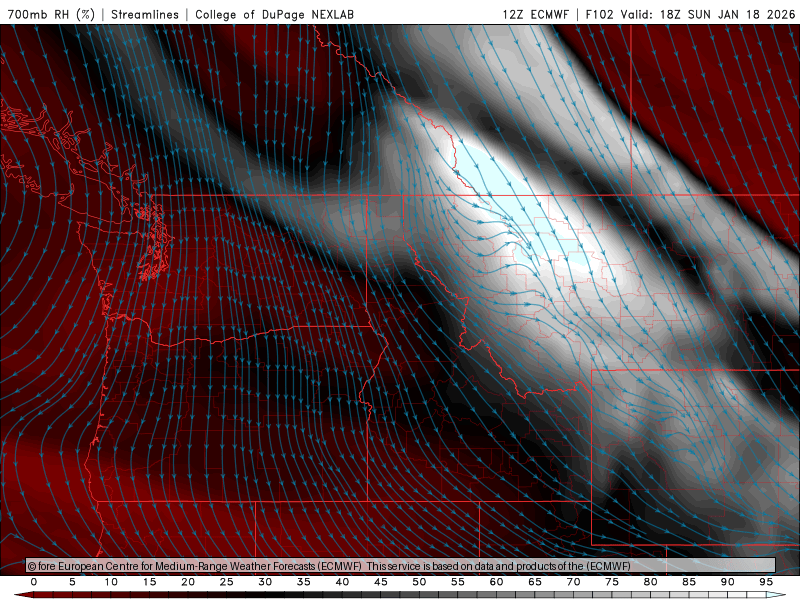Click the '60' color scale label

pos(496,582)
